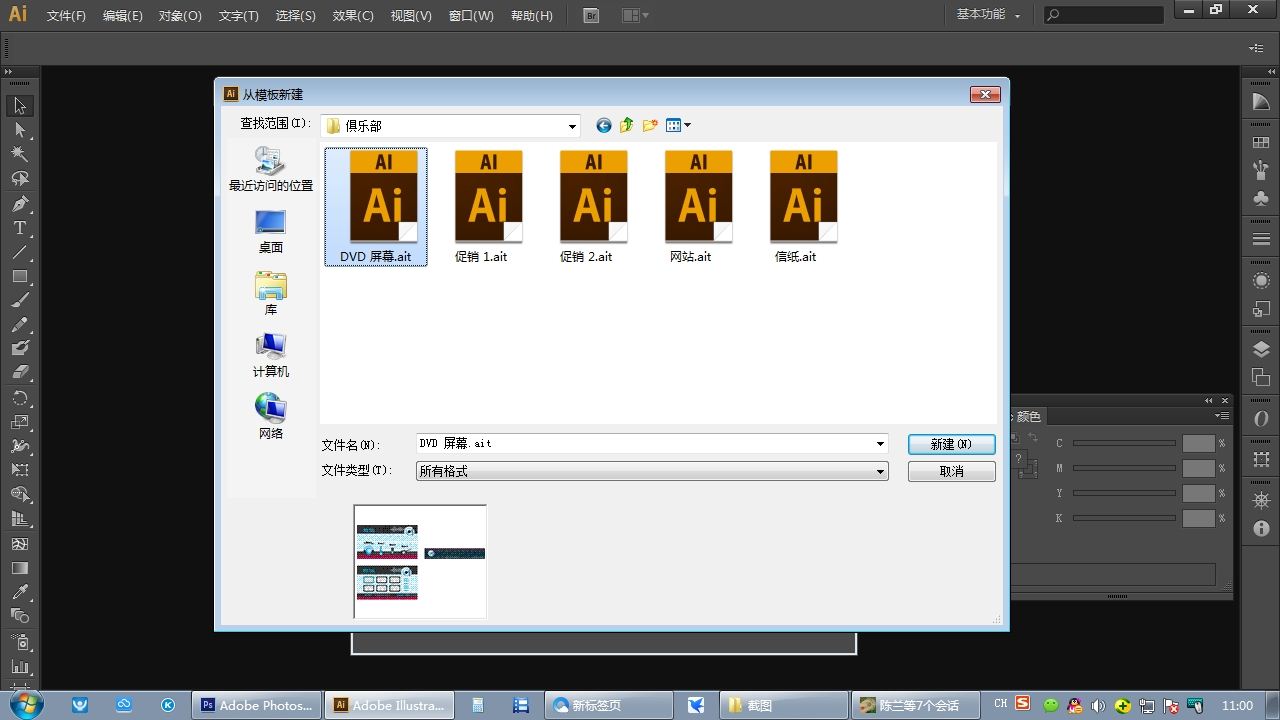
Task: Open the 文件类型 format dropdown
Action: point(880,471)
